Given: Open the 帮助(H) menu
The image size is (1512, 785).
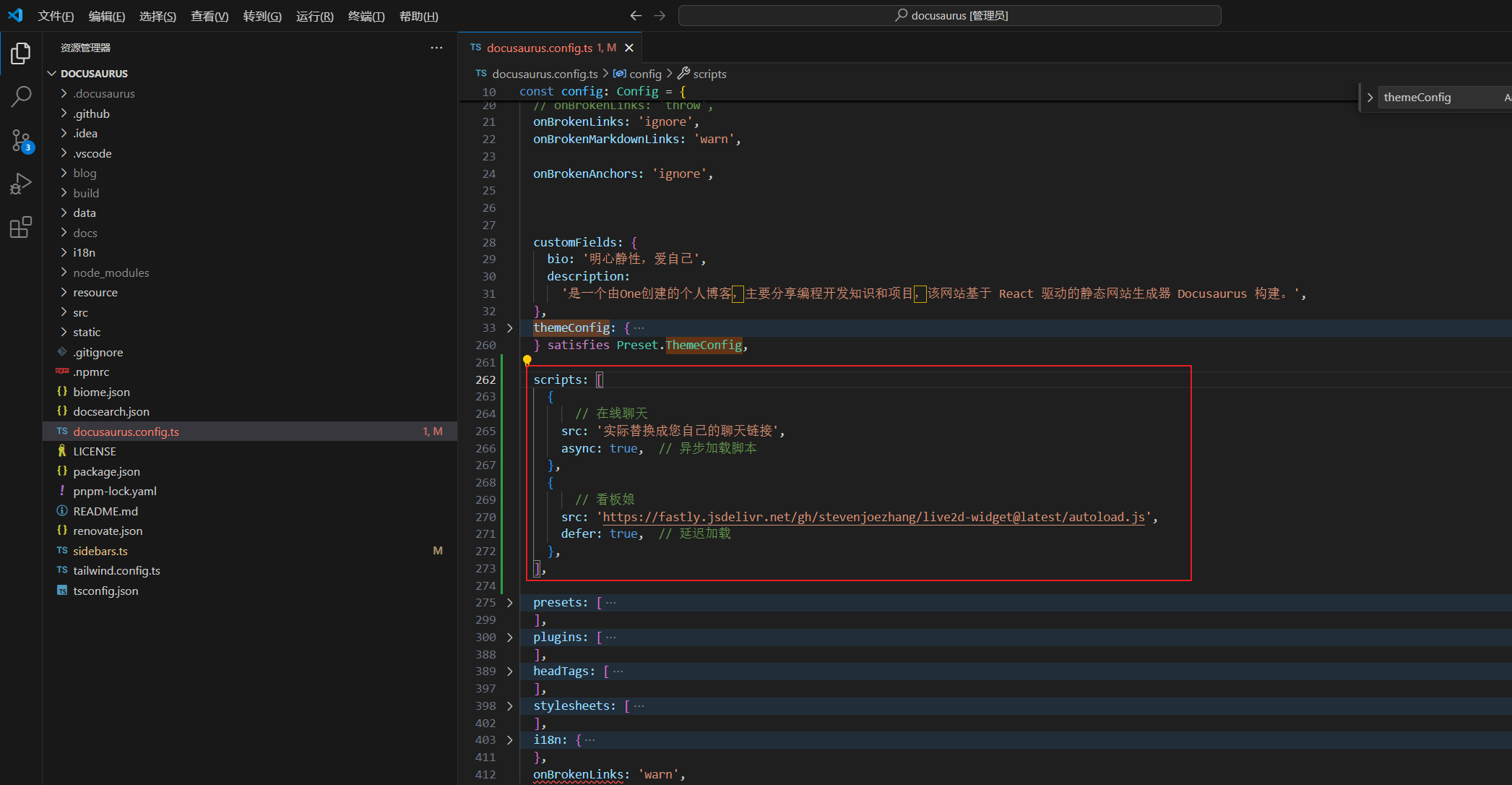Looking at the screenshot, I should (x=419, y=16).
